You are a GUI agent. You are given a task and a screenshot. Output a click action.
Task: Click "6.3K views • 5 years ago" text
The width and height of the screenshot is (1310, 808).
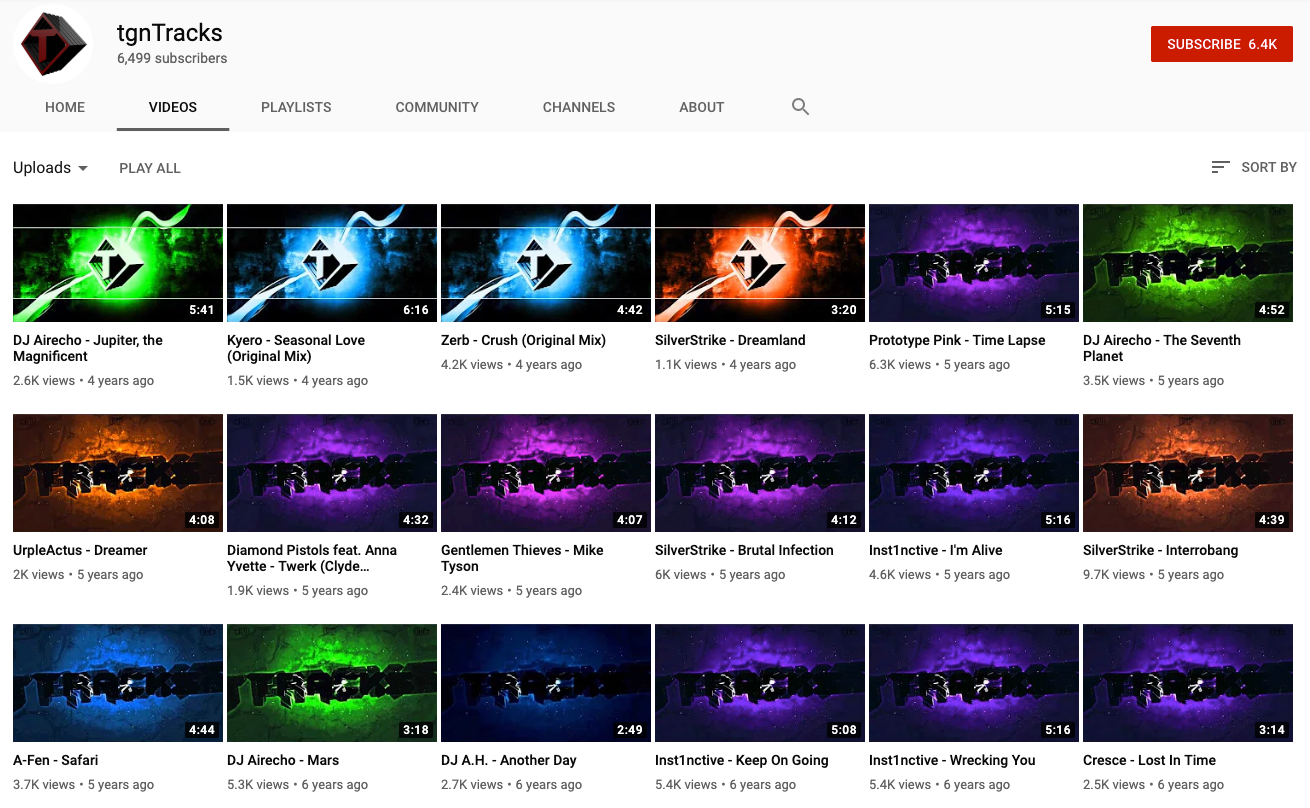tap(940, 365)
